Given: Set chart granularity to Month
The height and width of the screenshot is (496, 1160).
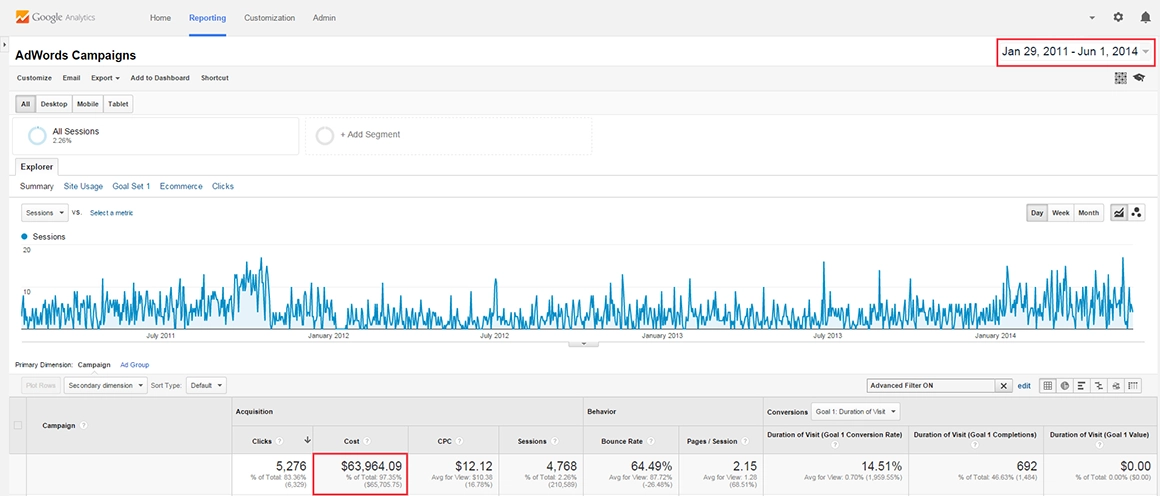Looking at the screenshot, I should (1088, 212).
